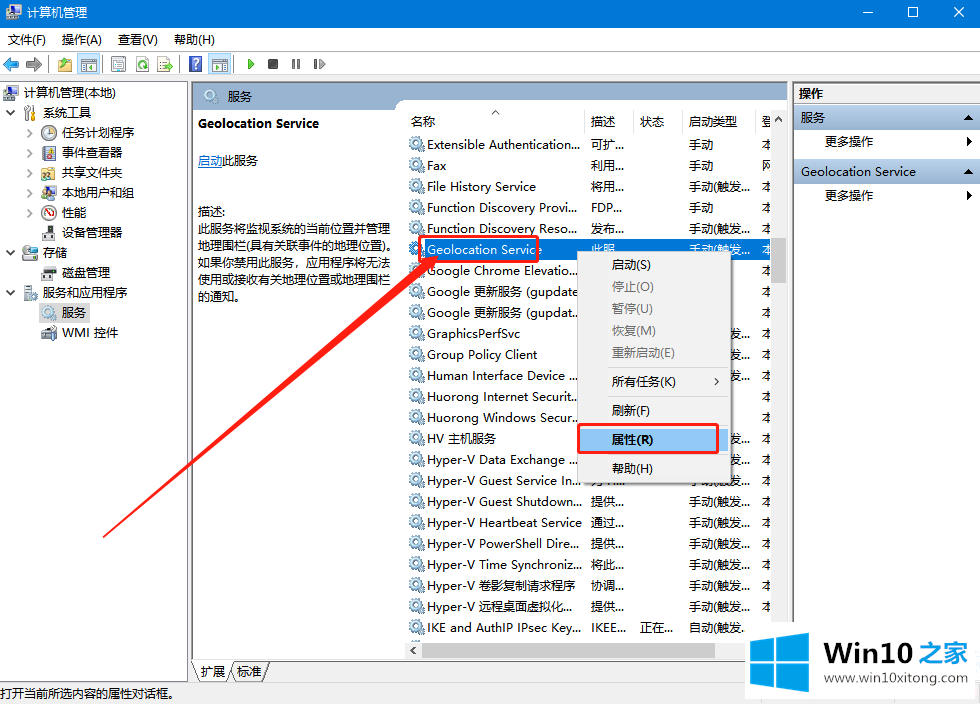The height and width of the screenshot is (704, 980).
Task: Select the Geolocation Service row
Action: pos(589,249)
